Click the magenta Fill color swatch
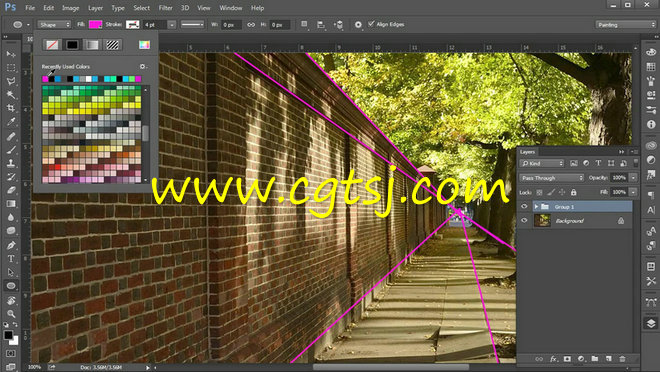 click(x=95, y=24)
